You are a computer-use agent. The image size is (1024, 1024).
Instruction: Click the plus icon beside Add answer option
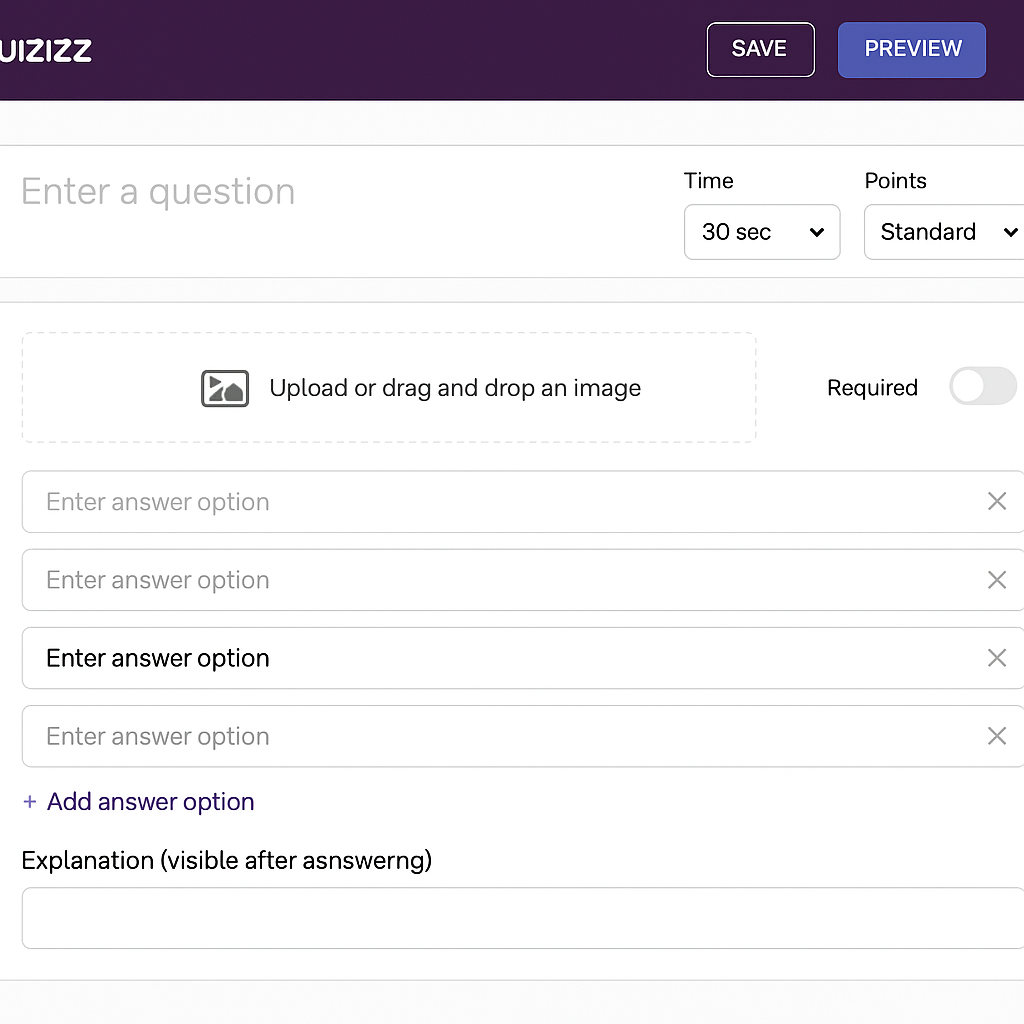29,801
